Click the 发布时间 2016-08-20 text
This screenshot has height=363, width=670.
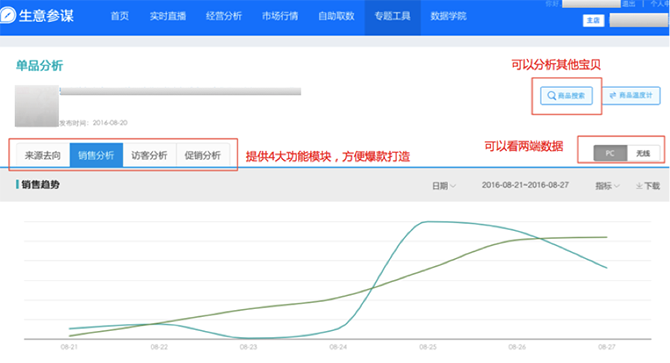[x=93, y=123]
